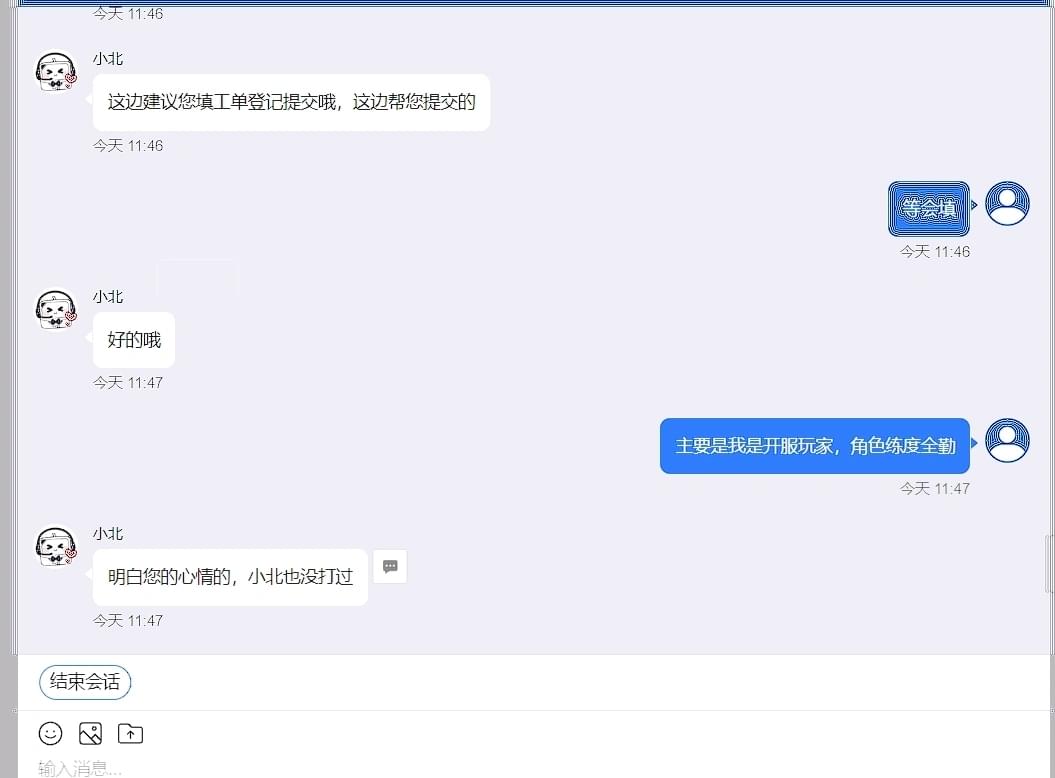The image size is (1055, 778).
Task: Click the send image icon
Action: [90, 734]
